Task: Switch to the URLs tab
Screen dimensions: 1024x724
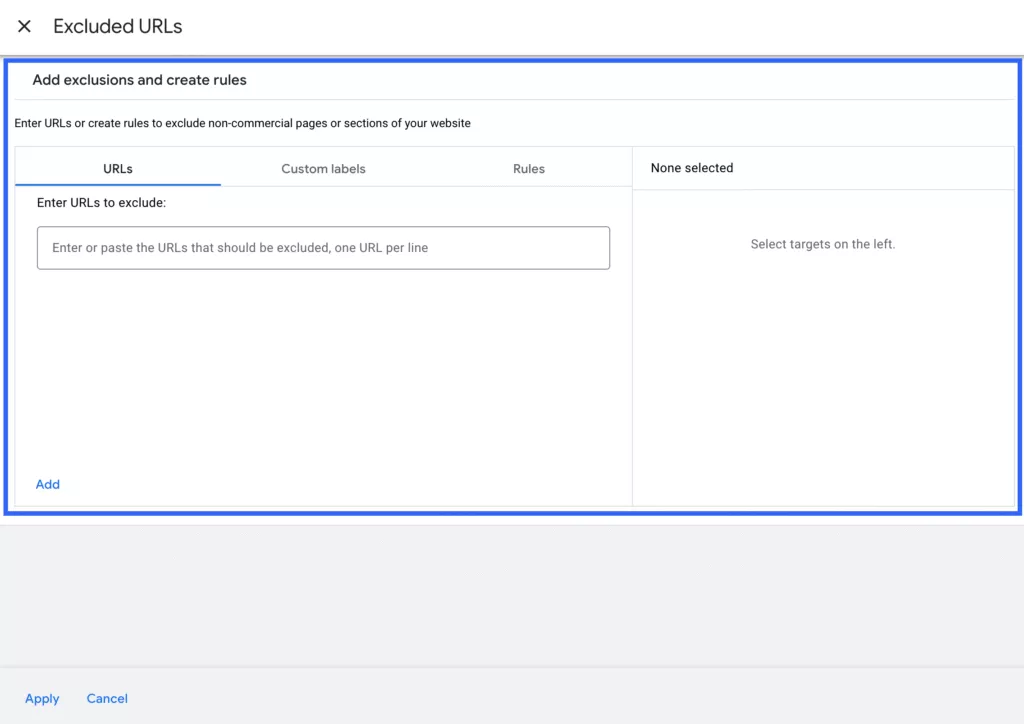Action: [x=118, y=168]
